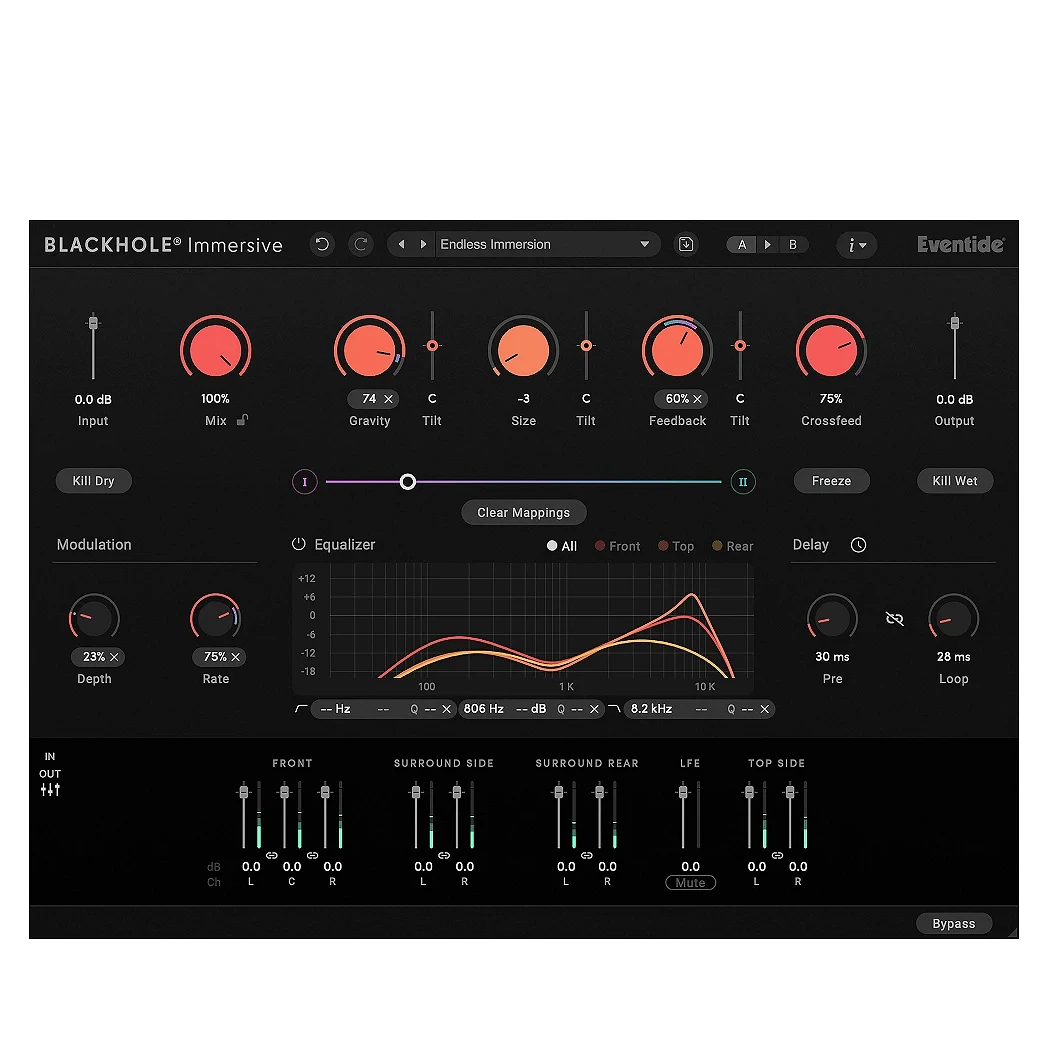Remove the Gravity 74 mapping
The width and height of the screenshot is (1048, 1048).
(388, 399)
